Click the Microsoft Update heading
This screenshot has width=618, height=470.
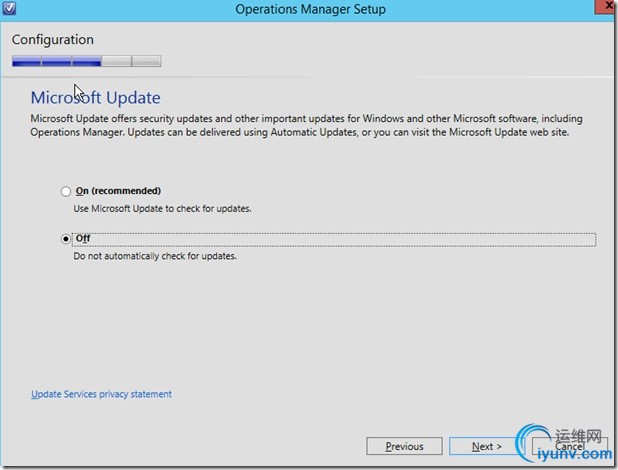click(96, 97)
